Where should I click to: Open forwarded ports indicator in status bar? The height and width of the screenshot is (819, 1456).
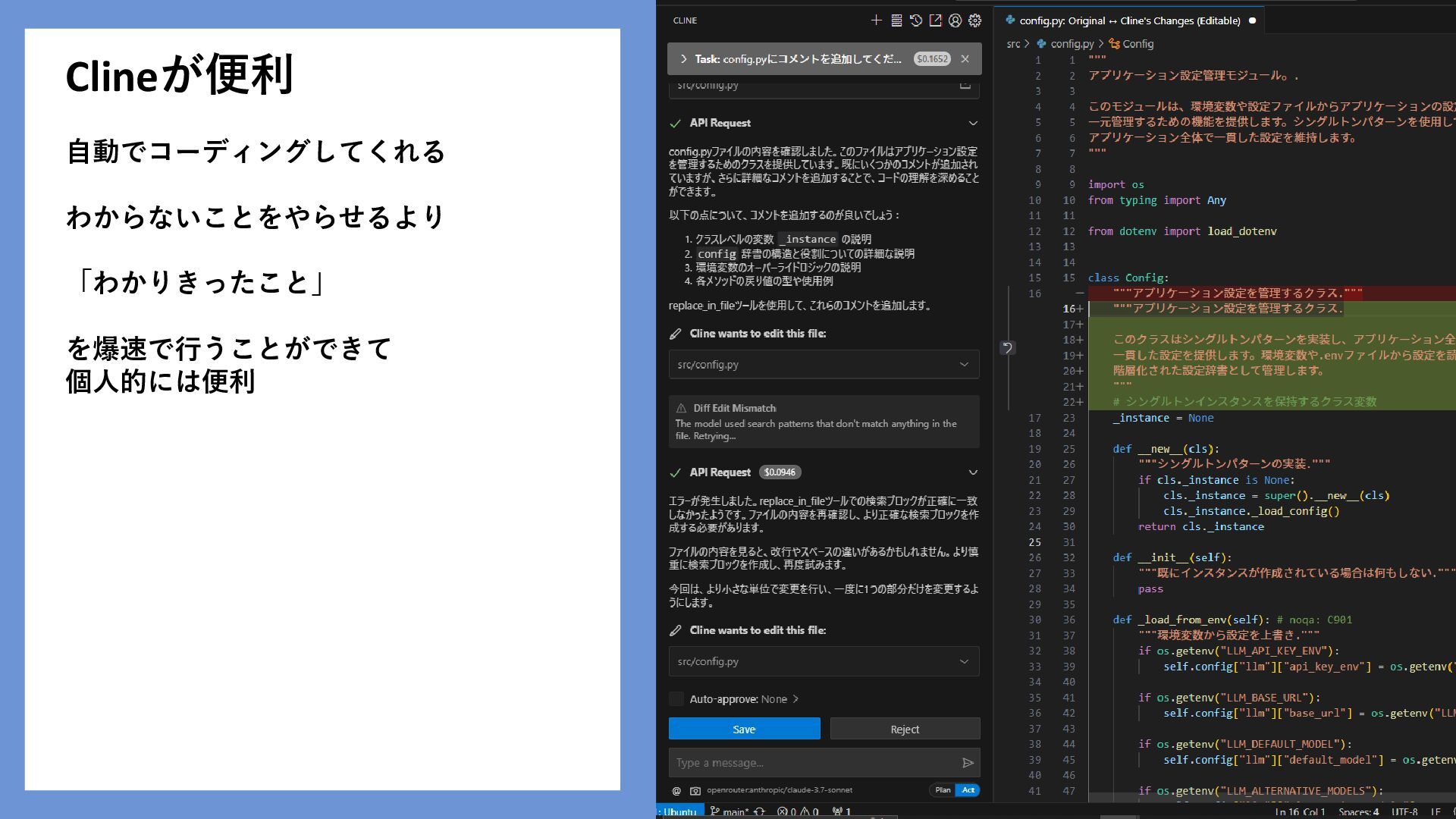tap(842, 811)
